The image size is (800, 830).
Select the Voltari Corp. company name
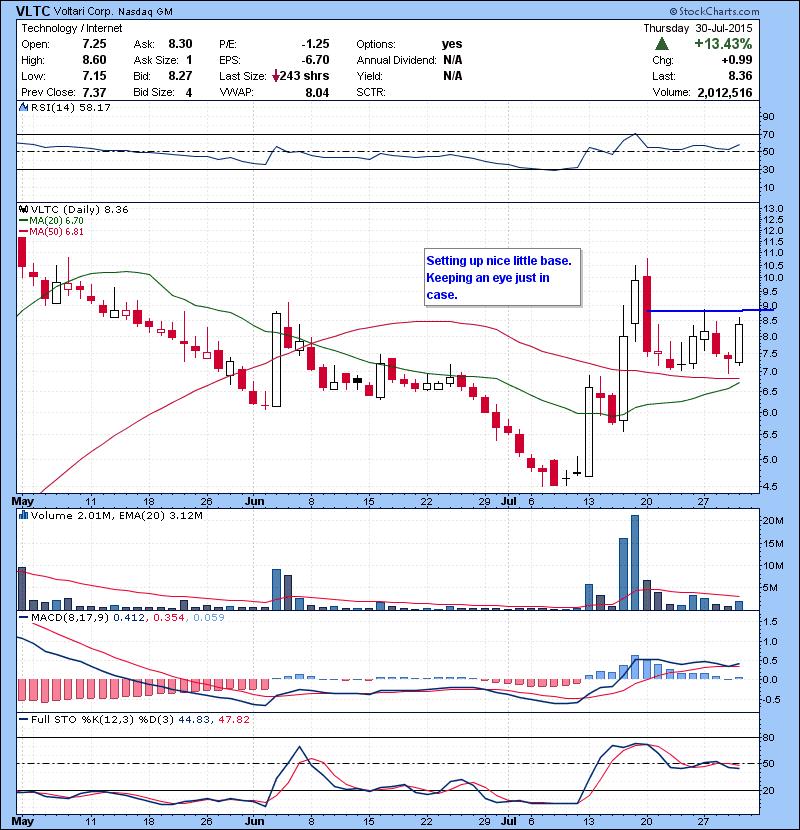pos(84,12)
